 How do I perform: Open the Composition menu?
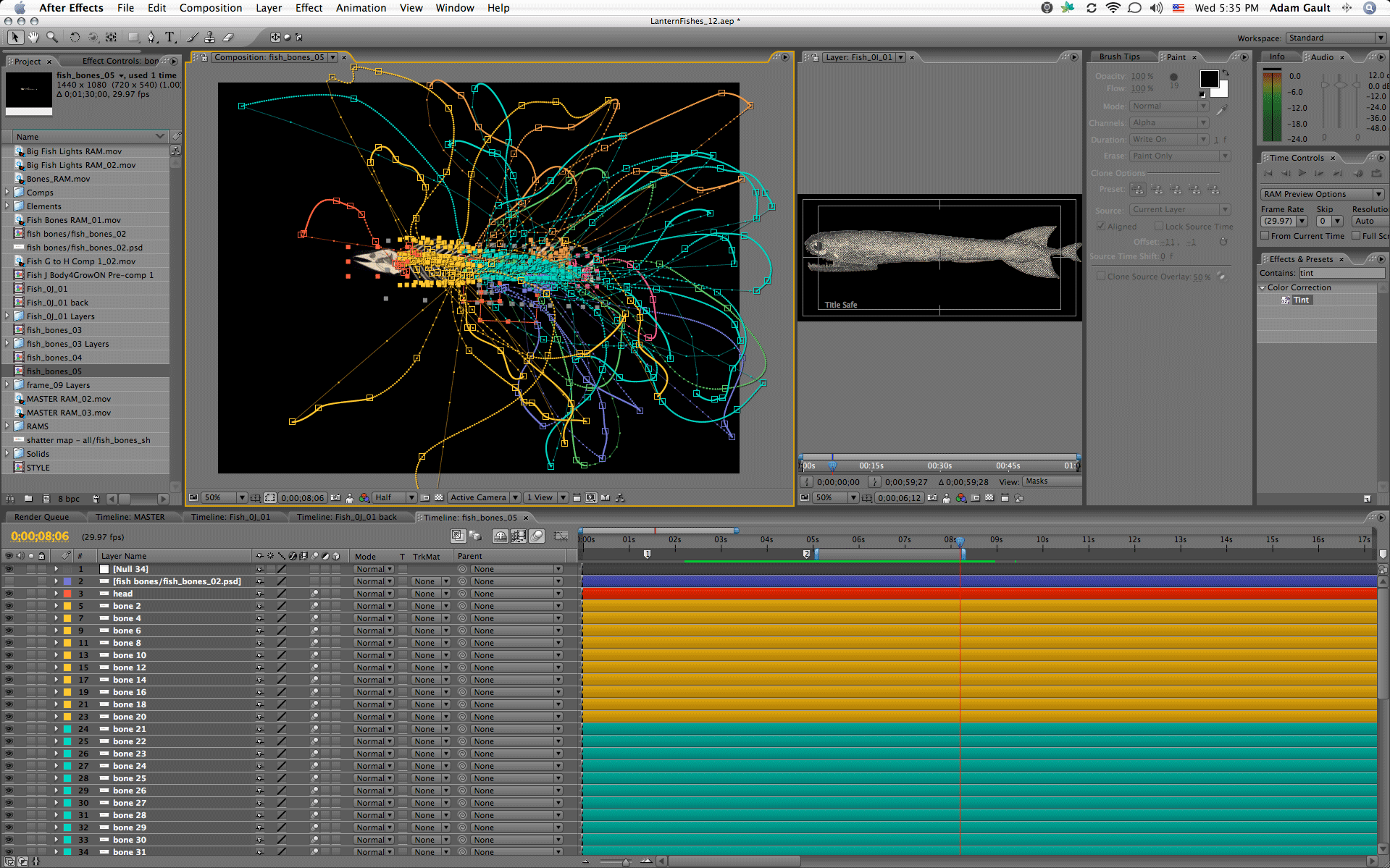pos(211,8)
